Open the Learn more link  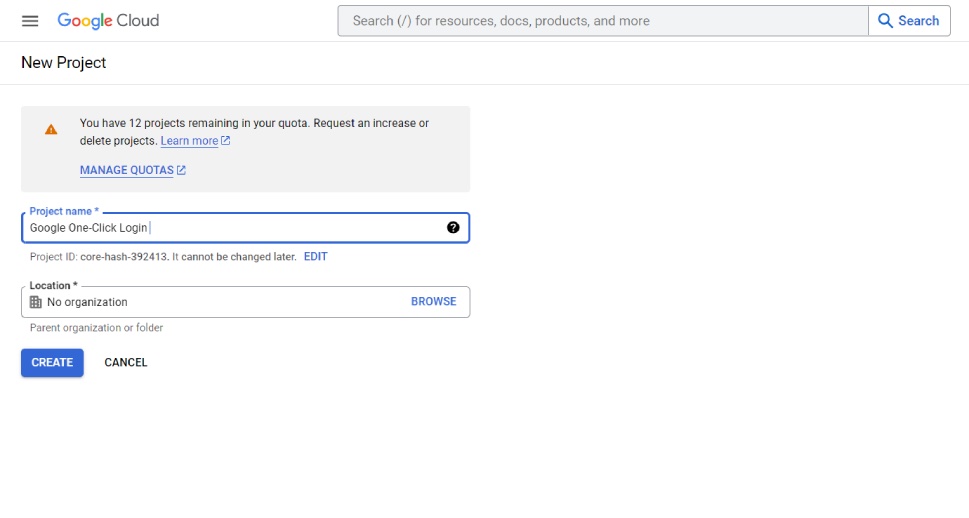click(189, 141)
